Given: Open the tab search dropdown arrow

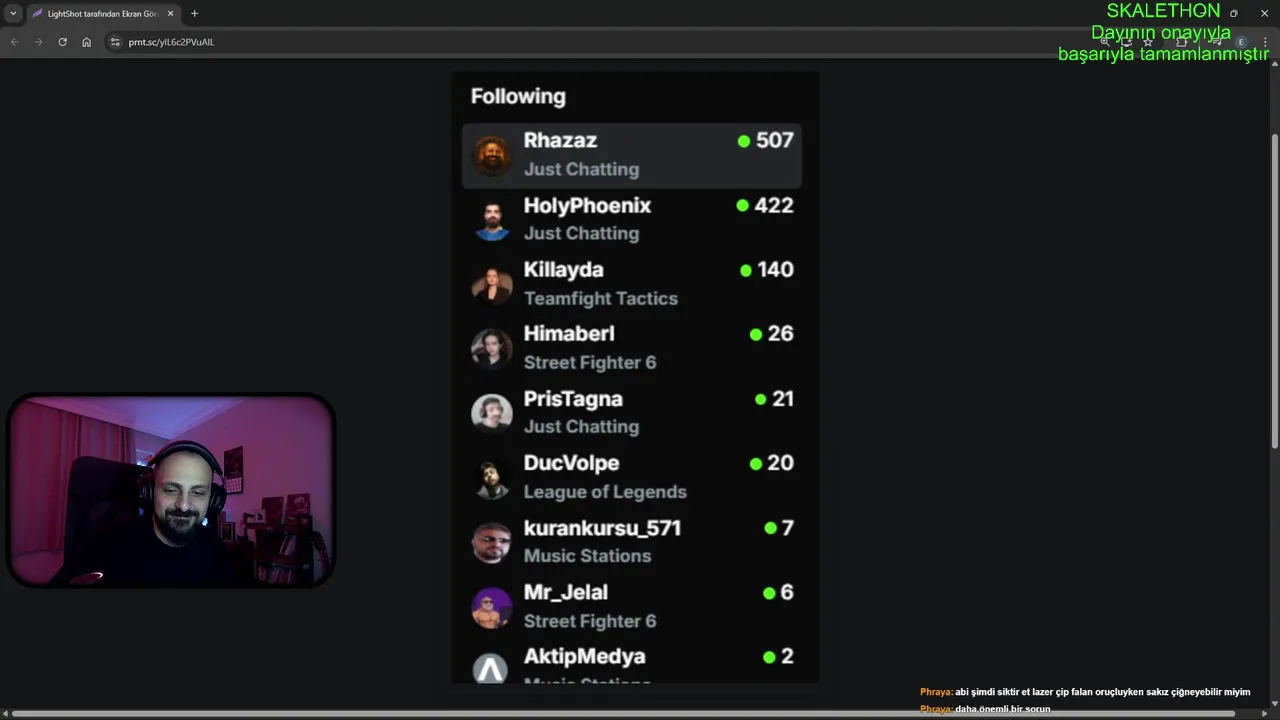Looking at the screenshot, I should point(13,13).
